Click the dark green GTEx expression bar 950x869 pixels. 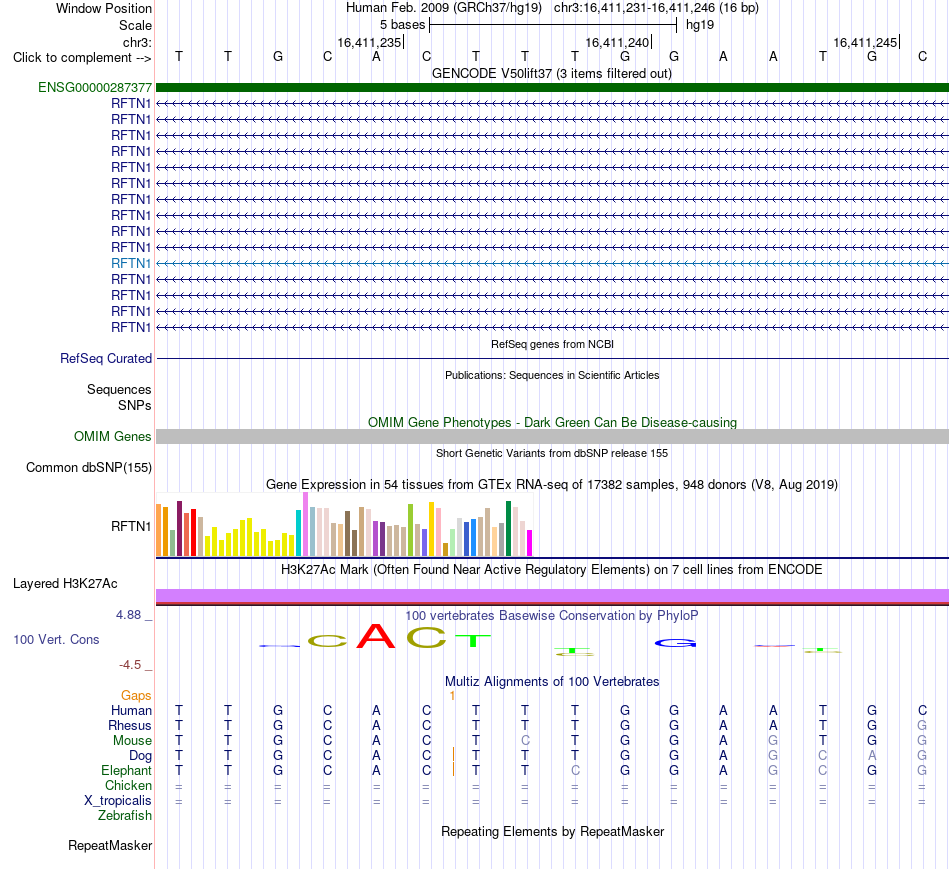click(508, 528)
